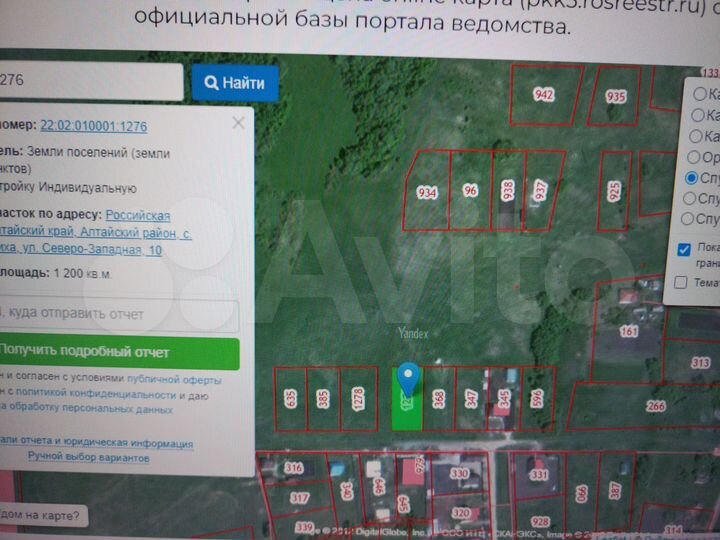Close the parcel info panel with X
Image resolution: width=720 pixels, height=540 pixels.
238,123
